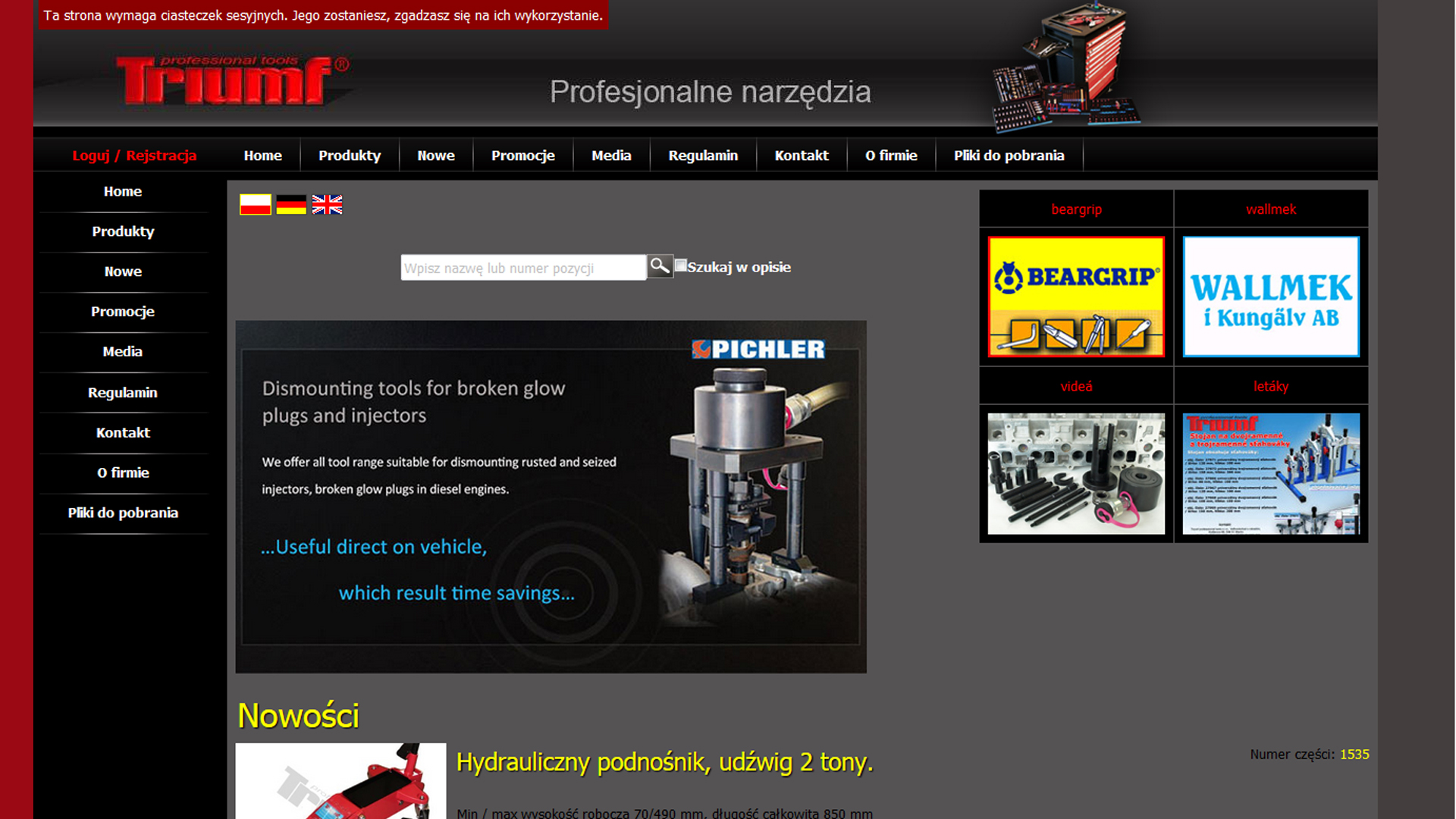Click the session cookie notice
Screen dimensions: 1456x819
pos(324,15)
